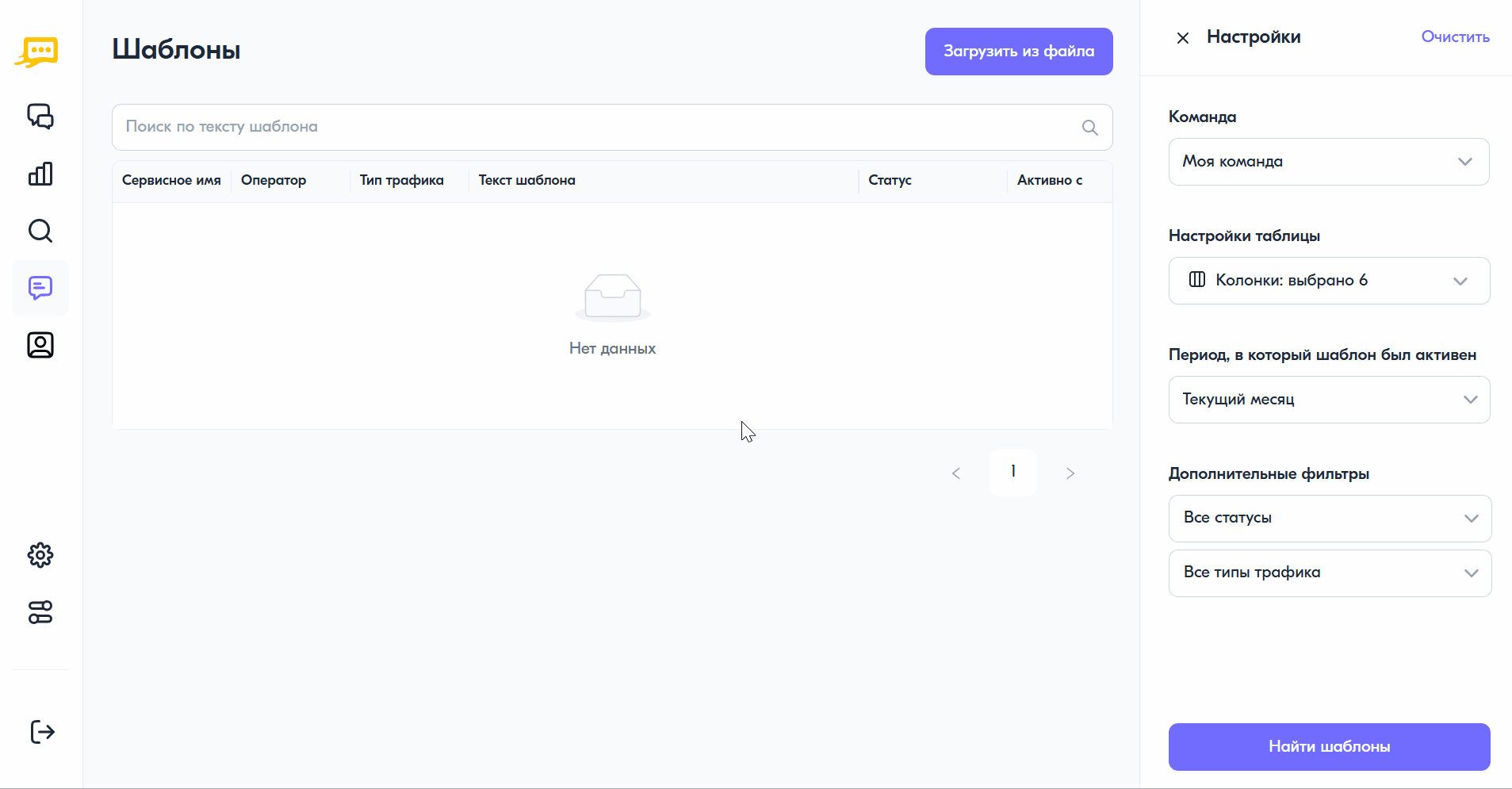Click the logout arrow icon
The image size is (1512, 789).
(x=42, y=732)
